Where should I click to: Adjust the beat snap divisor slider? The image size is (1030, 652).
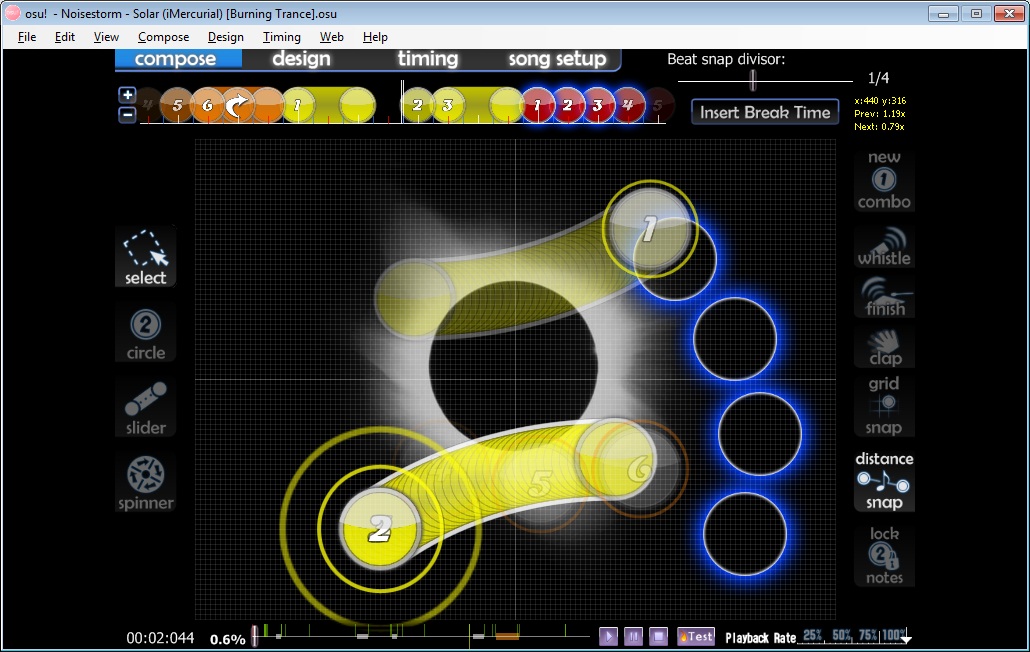(753, 80)
